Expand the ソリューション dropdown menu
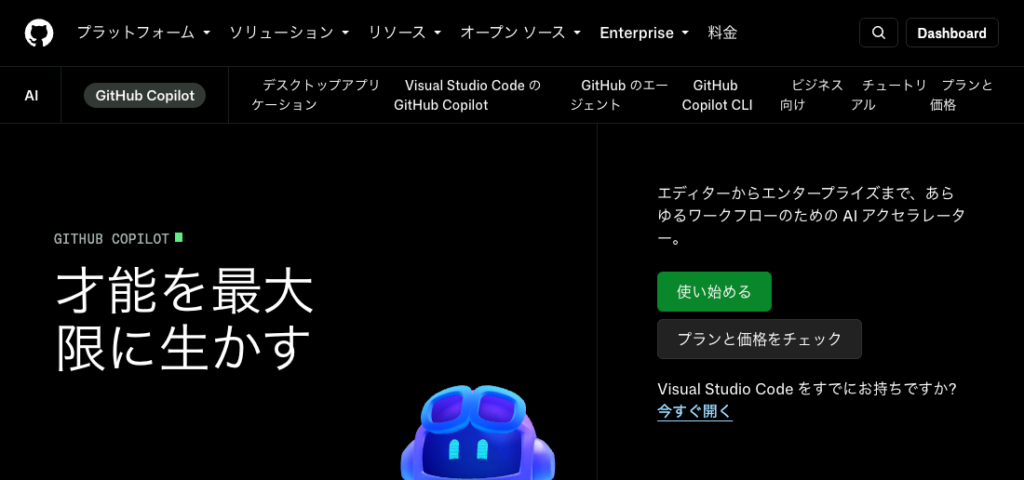Viewport: 1024px width, 480px height. 289,33
